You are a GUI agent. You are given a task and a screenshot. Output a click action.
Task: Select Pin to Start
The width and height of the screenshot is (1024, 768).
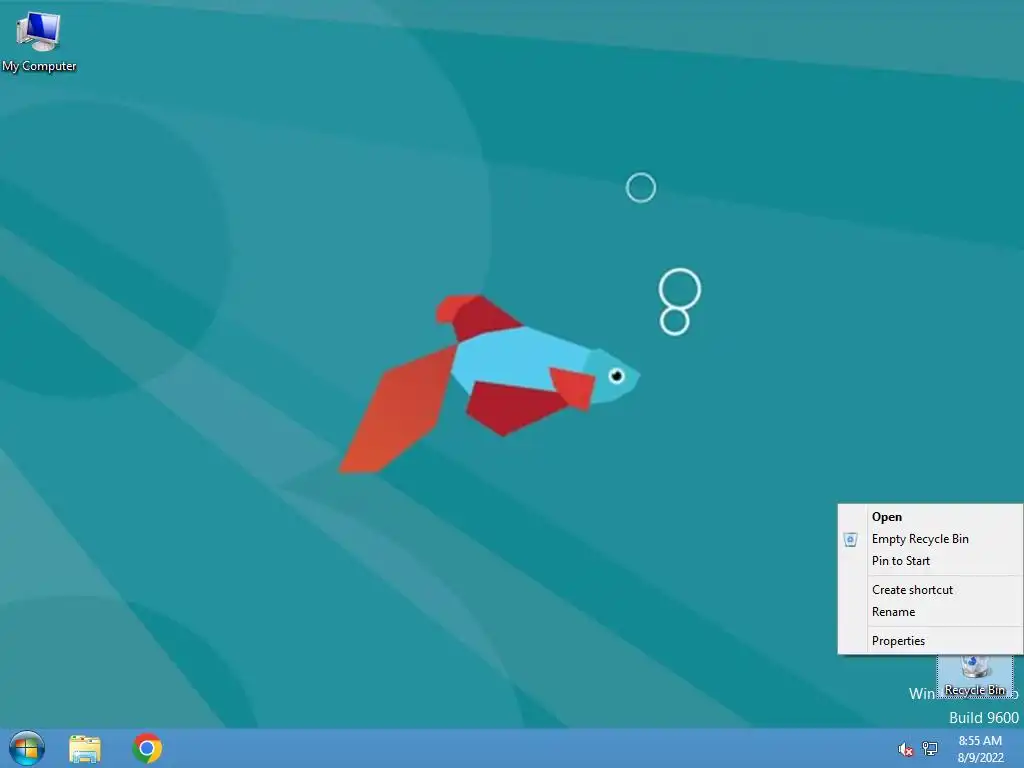click(x=930, y=561)
